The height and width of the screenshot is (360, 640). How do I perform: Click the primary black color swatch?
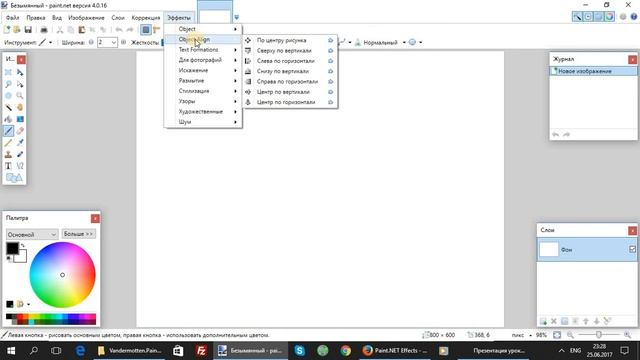tap(12, 248)
